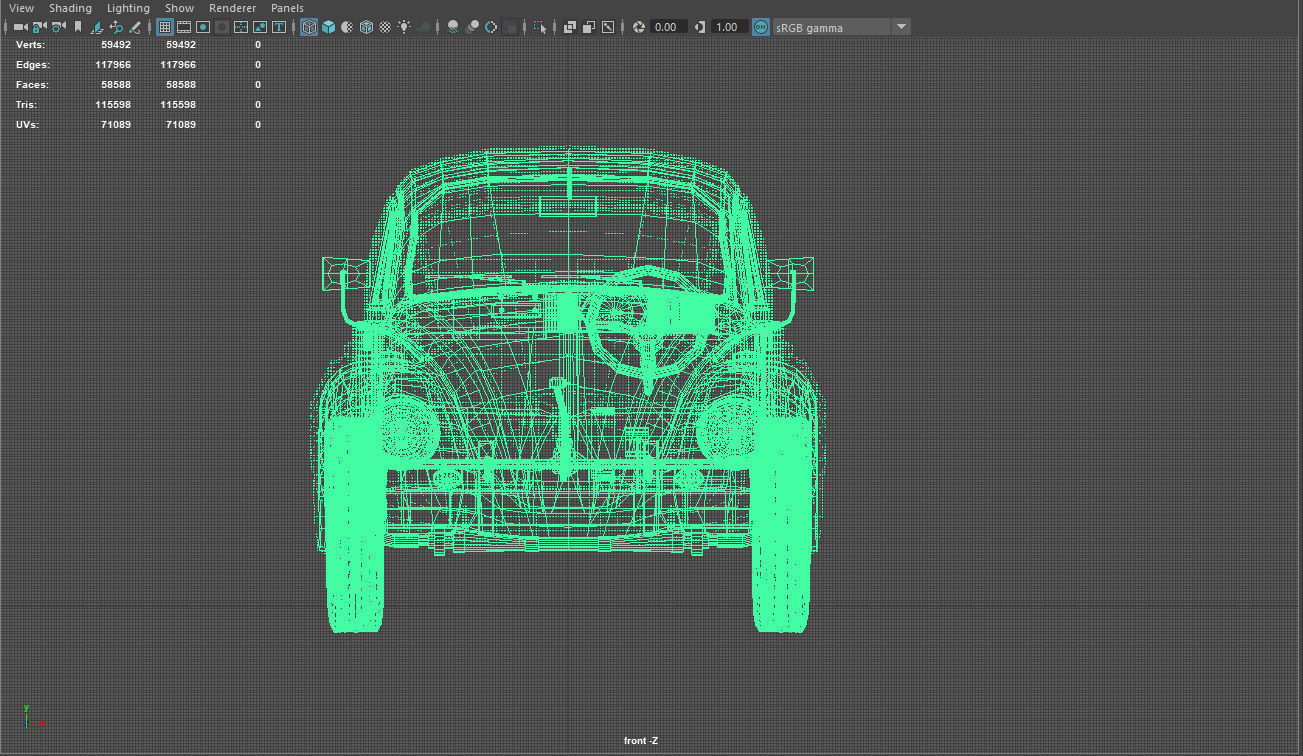Viewport: 1303px width, 756px height.
Task: Click the Gamma value field 1.00
Action: click(729, 27)
